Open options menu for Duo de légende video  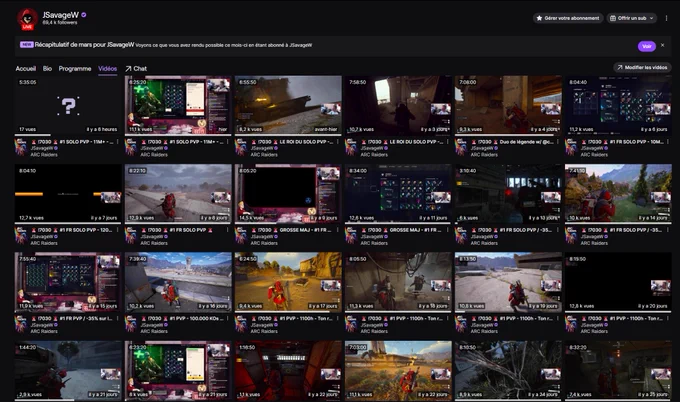pos(558,142)
